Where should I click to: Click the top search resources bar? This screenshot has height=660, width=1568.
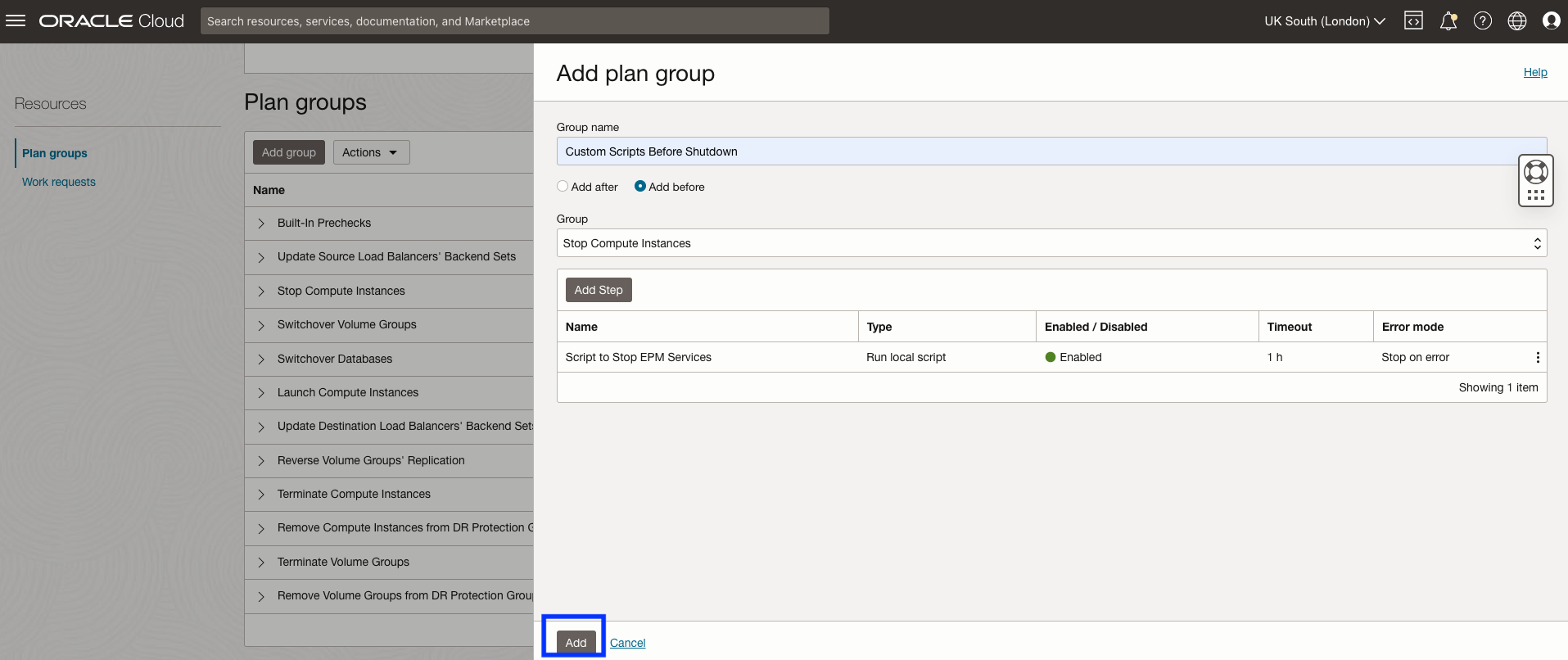(x=515, y=21)
